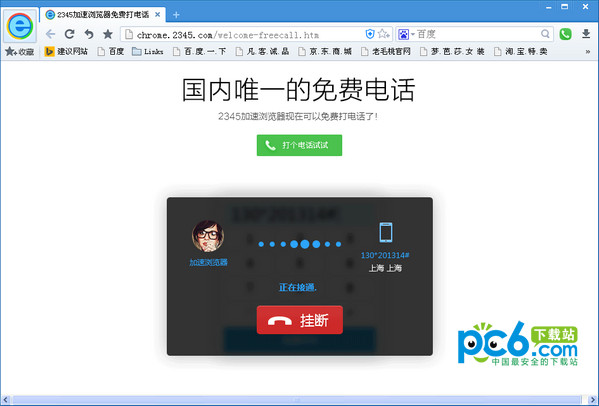The width and height of the screenshot is (599, 406).
Task: Open the 老毛桃官网 bookmark
Action: tap(386, 52)
